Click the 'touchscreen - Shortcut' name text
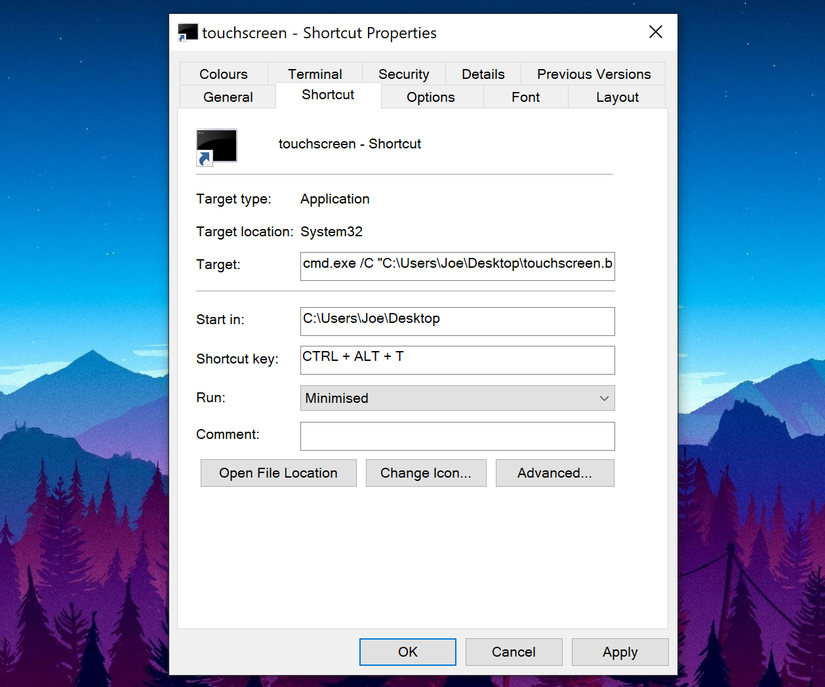 point(350,144)
